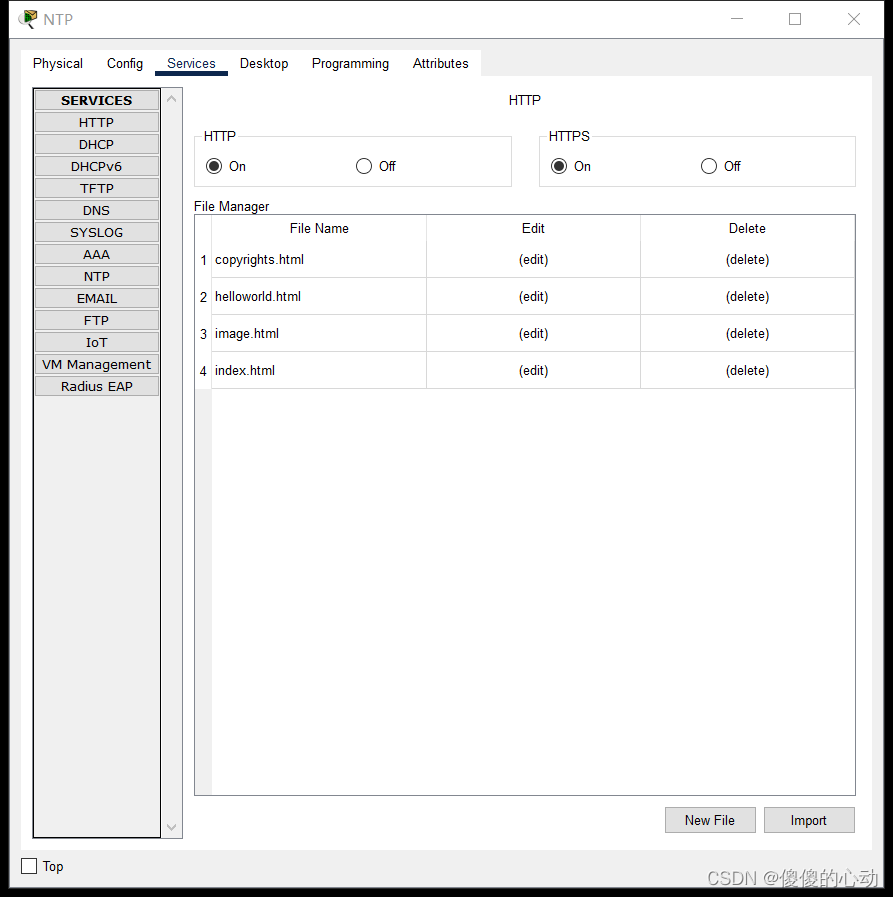Select the SYSLOG service
893x897 pixels.
pos(96,232)
